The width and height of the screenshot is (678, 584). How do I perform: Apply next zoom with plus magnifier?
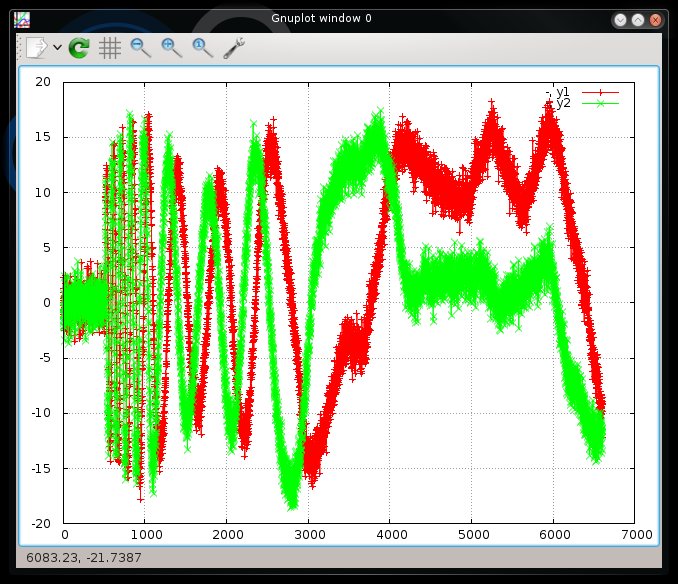click(172, 47)
